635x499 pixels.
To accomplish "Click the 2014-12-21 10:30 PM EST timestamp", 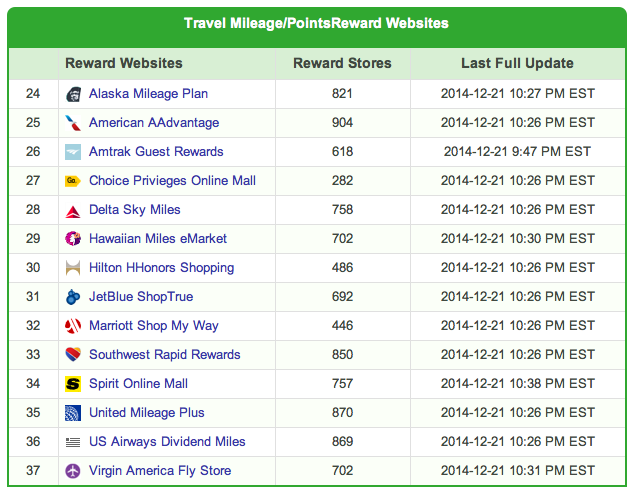I will pyautogui.click(x=518, y=239).
